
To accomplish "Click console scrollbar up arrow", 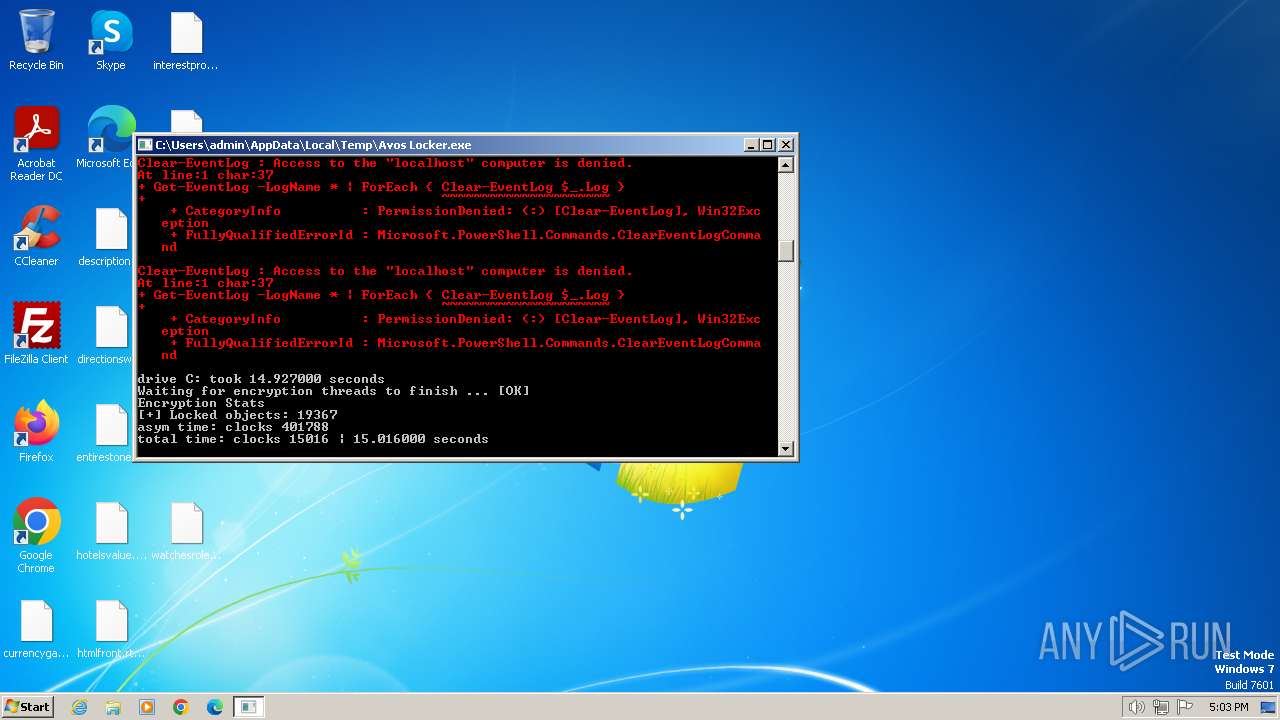I will tap(786, 165).
